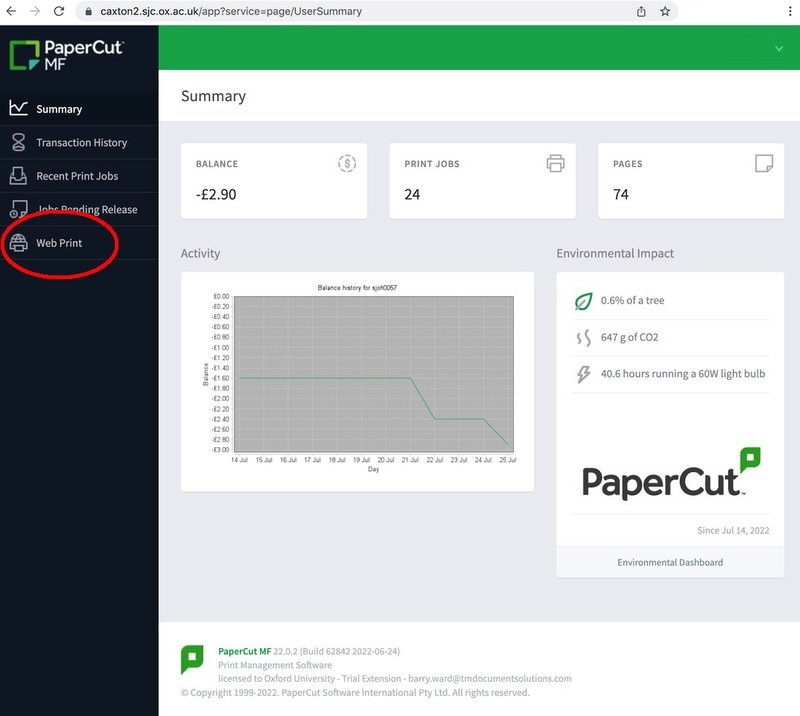Click the CO2 fumes icon
The image size is (800, 716).
point(583,337)
